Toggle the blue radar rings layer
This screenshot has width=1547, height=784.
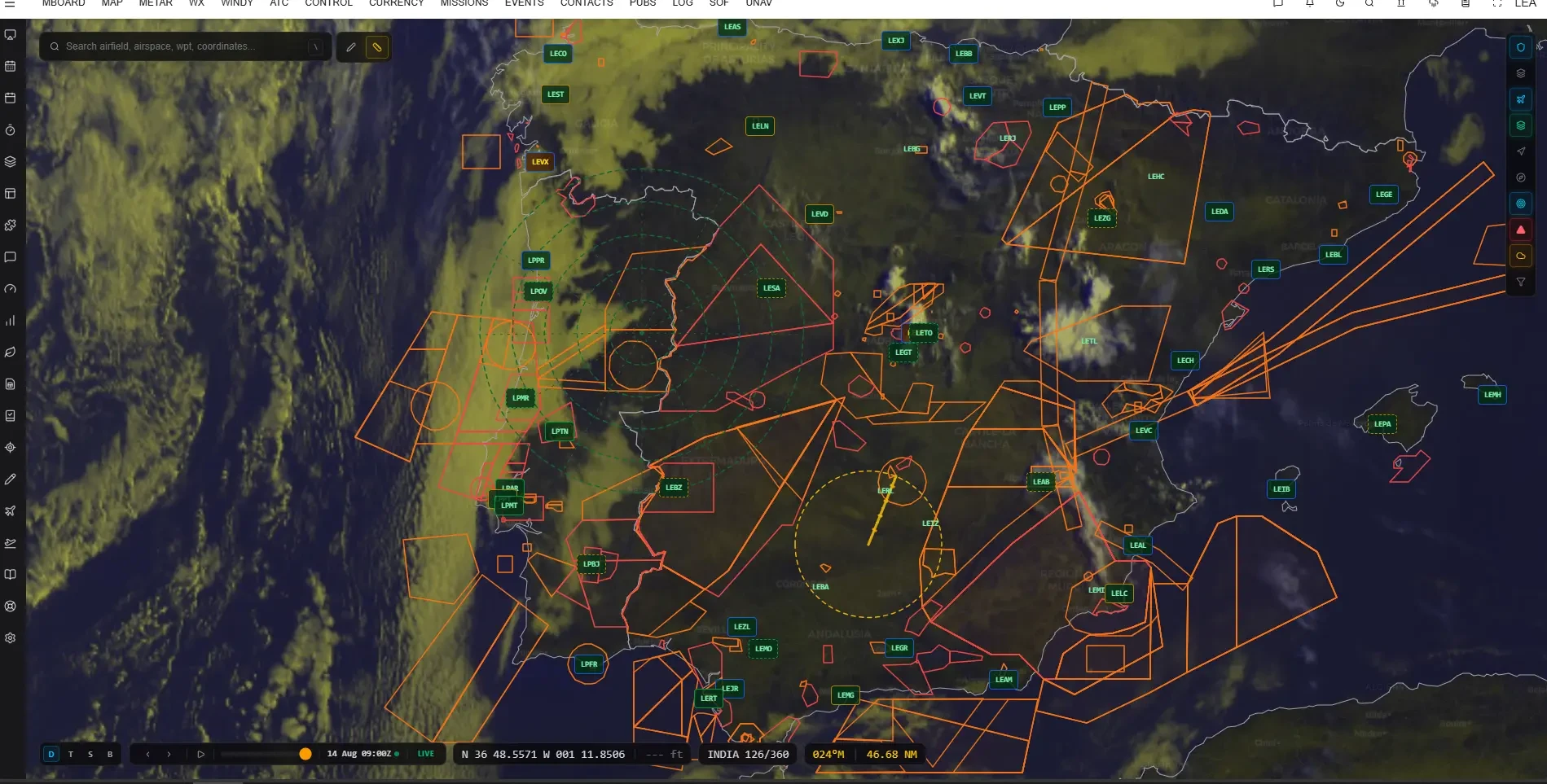coord(1521,204)
